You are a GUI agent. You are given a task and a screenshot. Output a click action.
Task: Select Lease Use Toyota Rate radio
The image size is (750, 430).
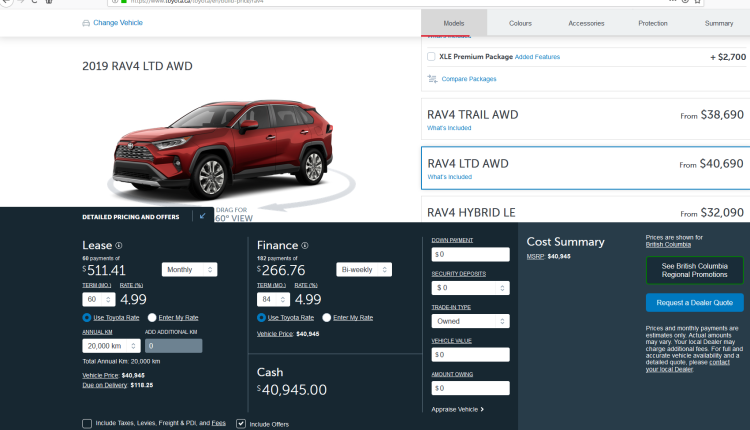click(x=87, y=318)
